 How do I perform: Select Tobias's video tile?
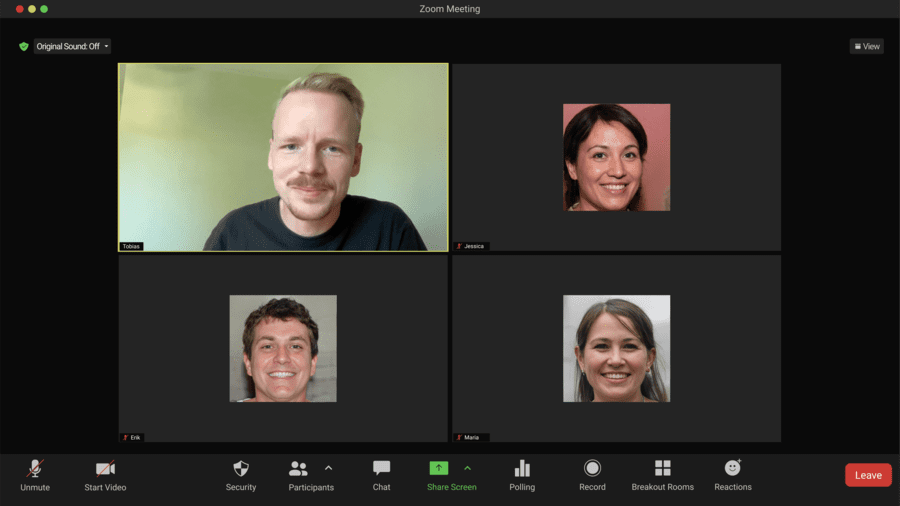[283, 157]
